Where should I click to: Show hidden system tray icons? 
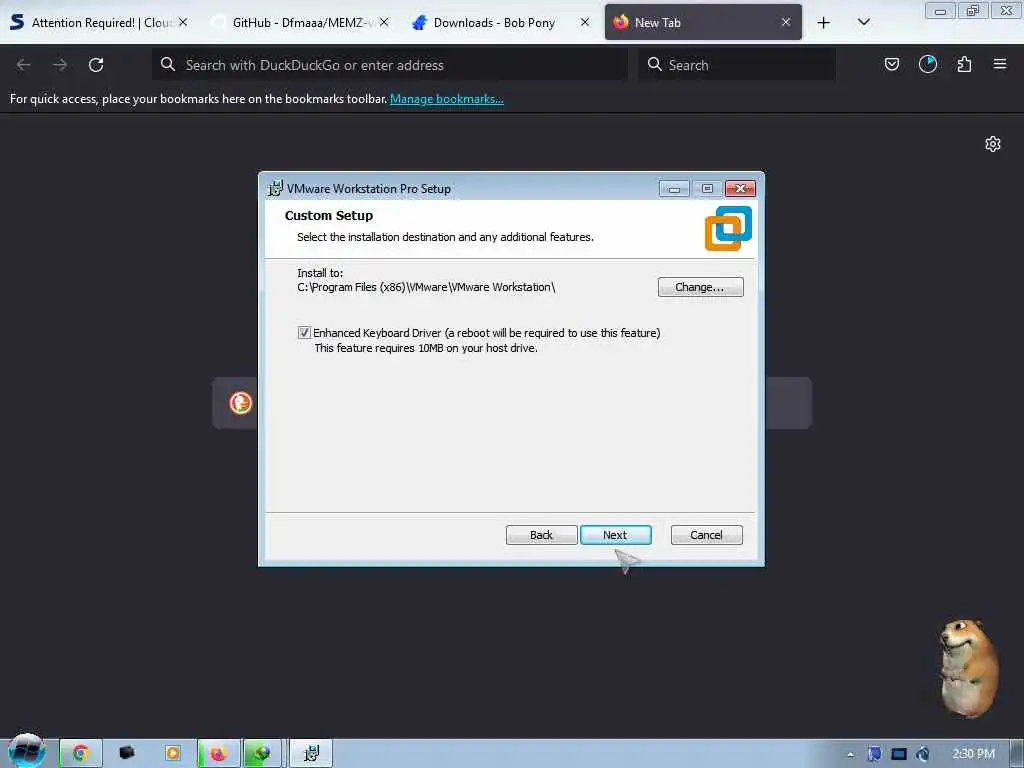point(850,755)
